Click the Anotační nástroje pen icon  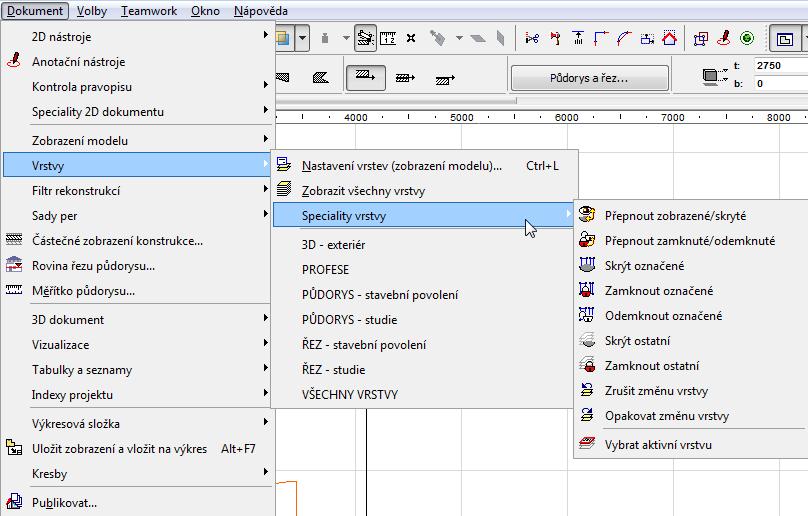[14, 61]
